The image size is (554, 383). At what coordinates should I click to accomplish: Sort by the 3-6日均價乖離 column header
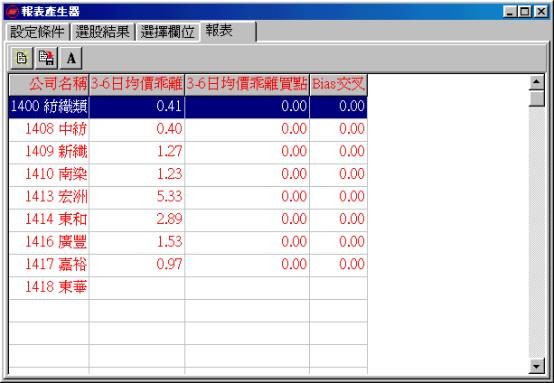click(x=137, y=84)
